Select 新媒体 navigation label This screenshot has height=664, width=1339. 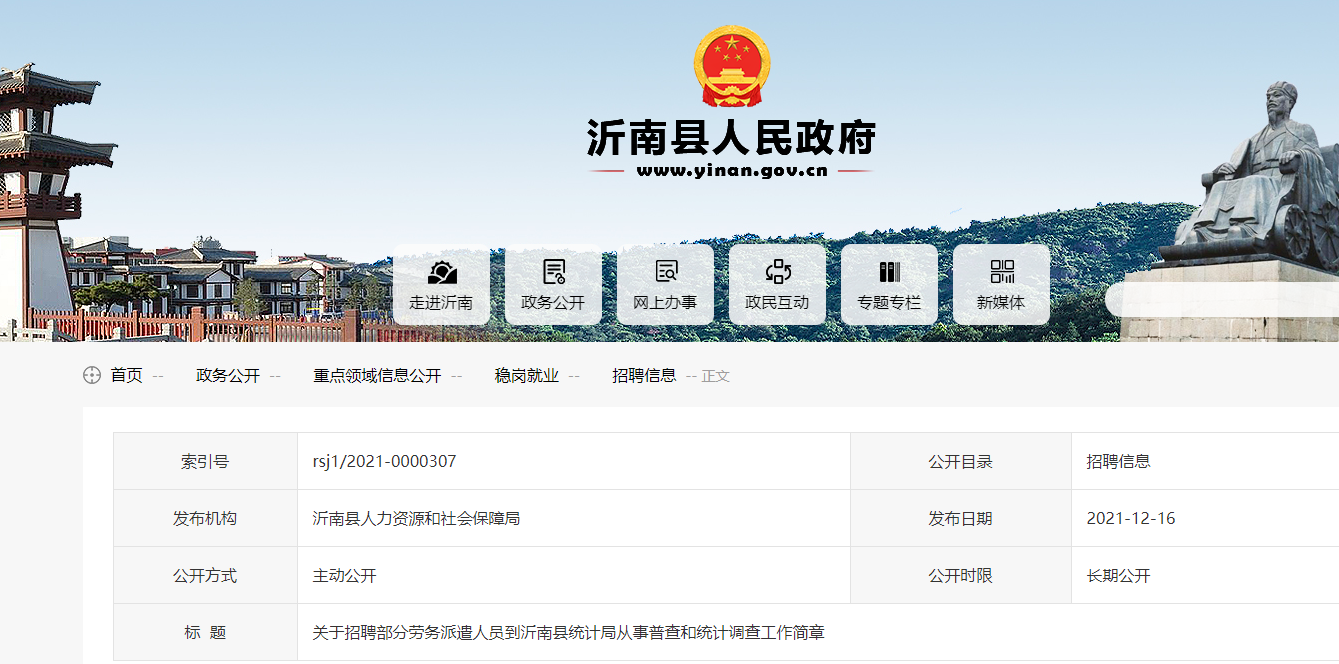(1001, 302)
